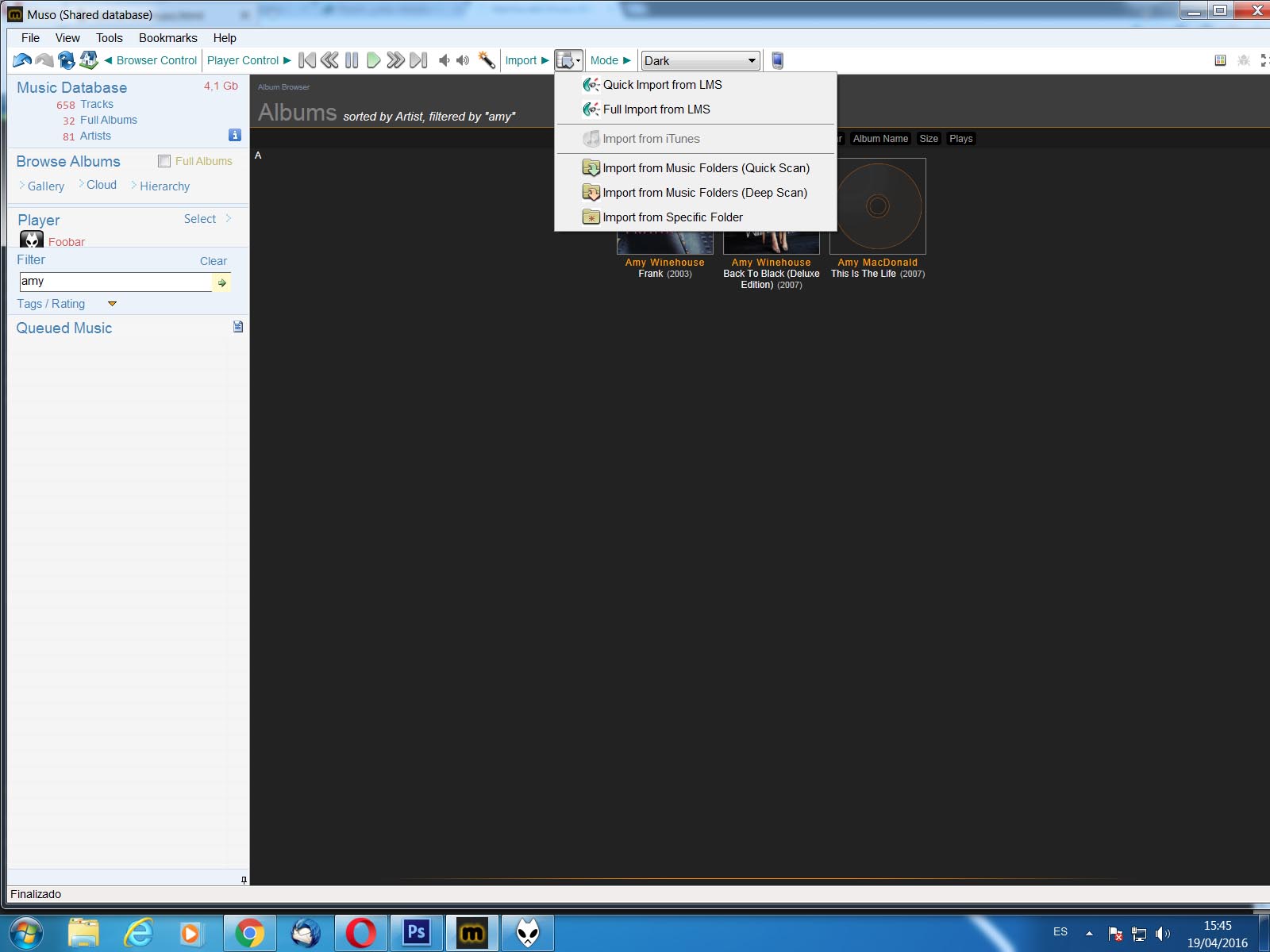Open the Bookmarks menu
The height and width of the screenshot is (952, 1270).
click(x=167, y=38)
